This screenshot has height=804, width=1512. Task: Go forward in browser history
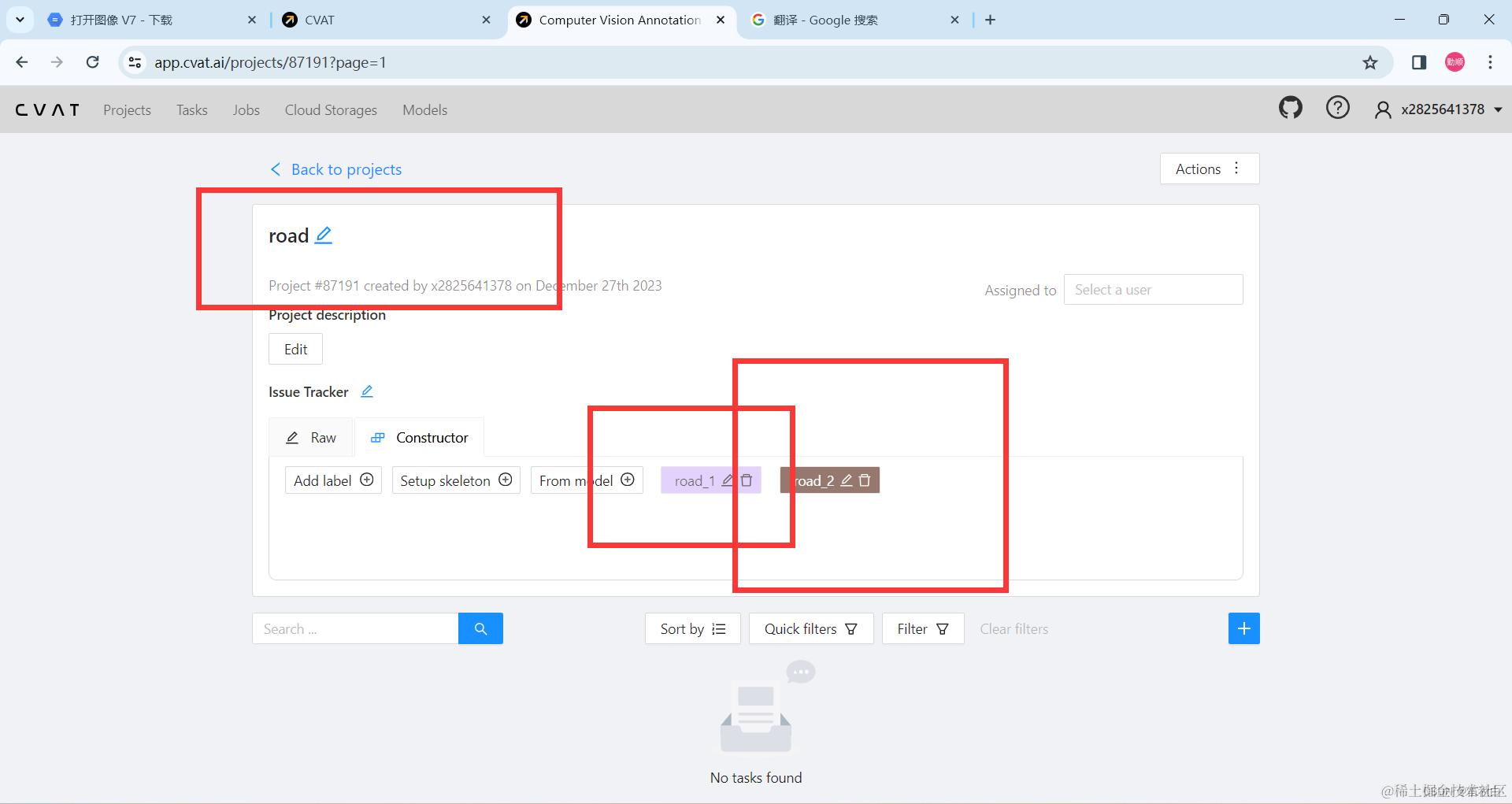click(57, 62)
